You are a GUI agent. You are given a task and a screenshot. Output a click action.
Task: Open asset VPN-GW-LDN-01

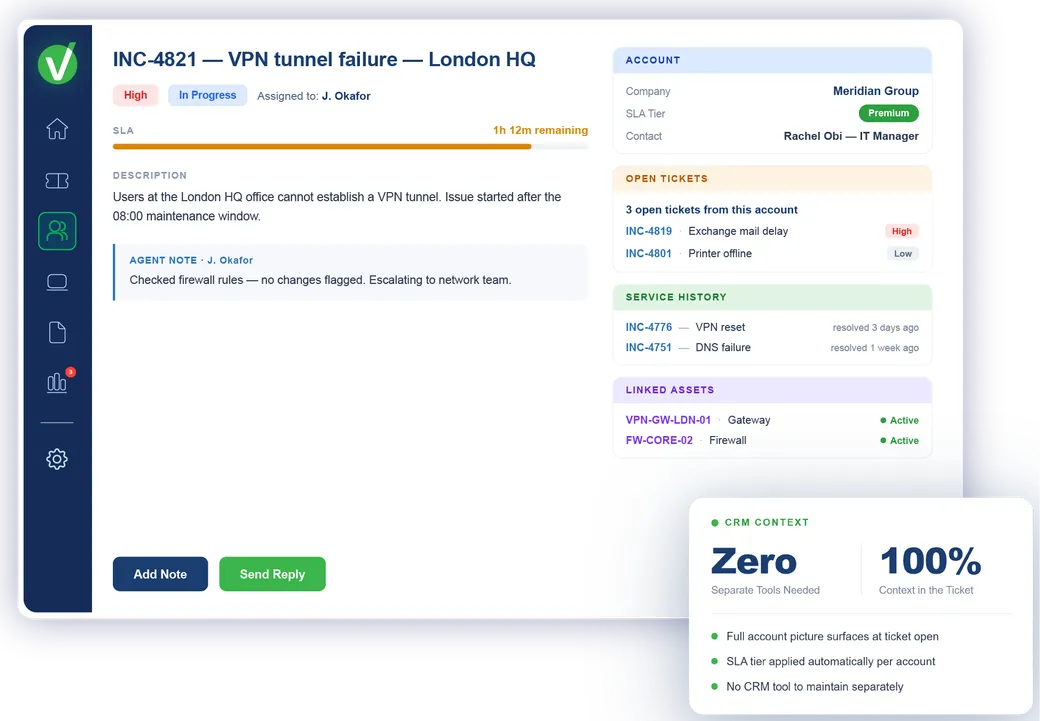[668, 420]
